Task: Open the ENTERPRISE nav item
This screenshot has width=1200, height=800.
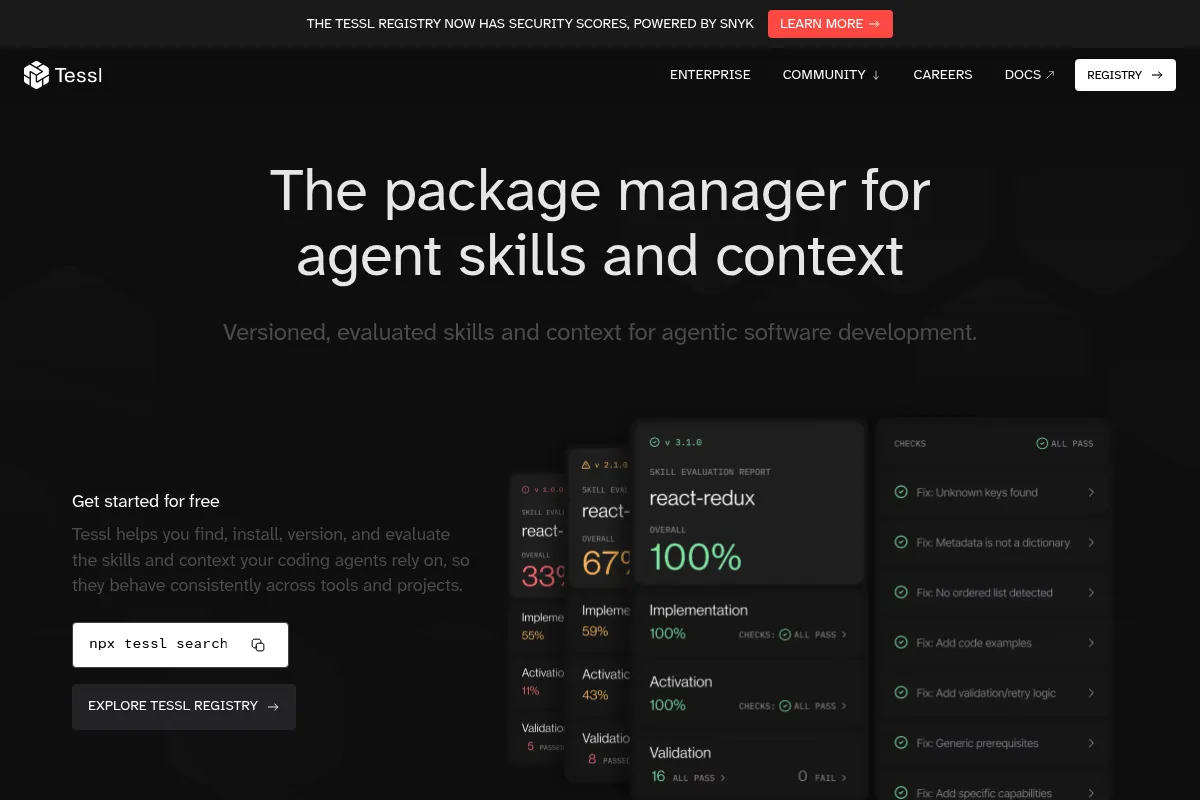Action: [710, 75]
